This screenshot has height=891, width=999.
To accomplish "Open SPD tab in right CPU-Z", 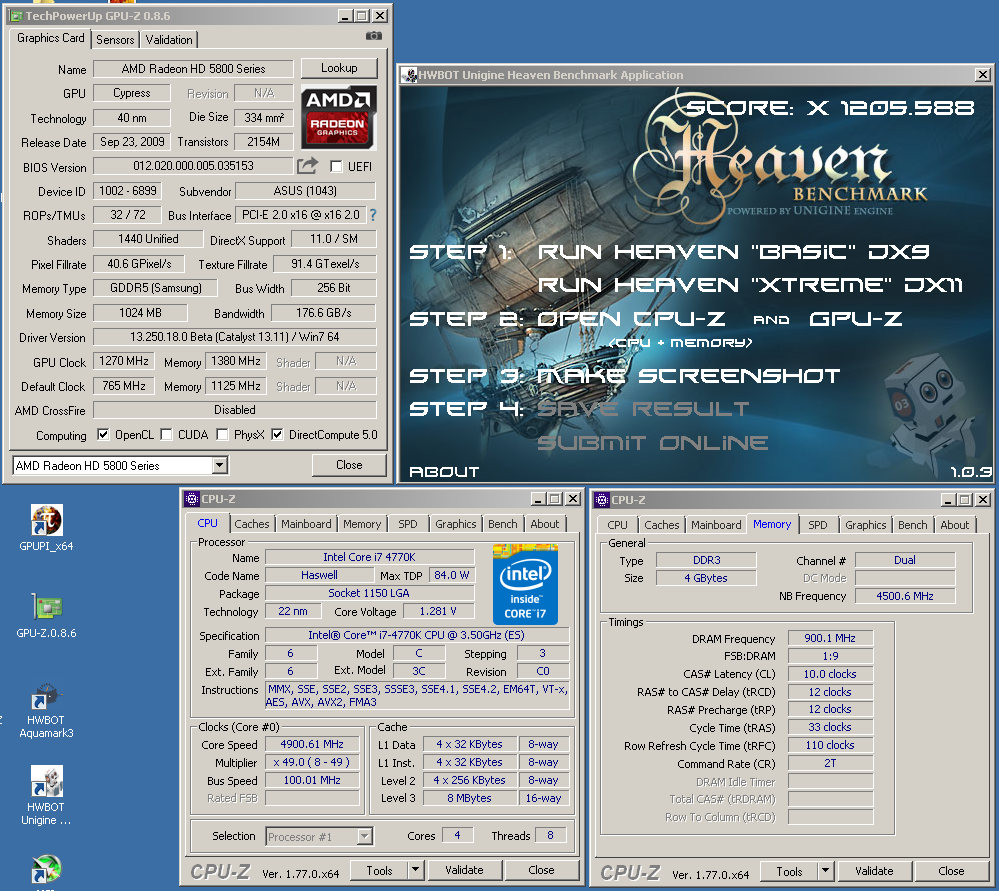I will (818, 525).
